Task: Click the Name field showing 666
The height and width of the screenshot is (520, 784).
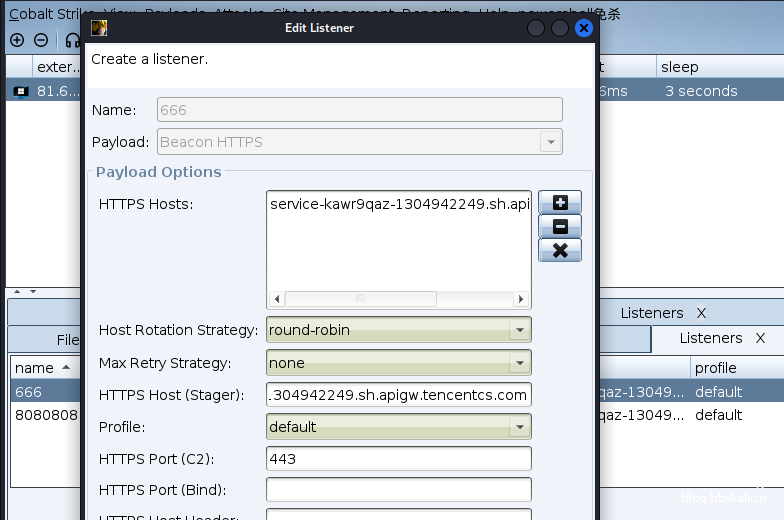Action: pos(360,110)
